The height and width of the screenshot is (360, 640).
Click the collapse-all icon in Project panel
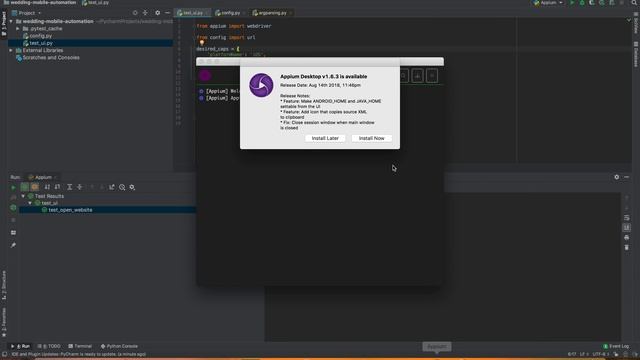145,13
